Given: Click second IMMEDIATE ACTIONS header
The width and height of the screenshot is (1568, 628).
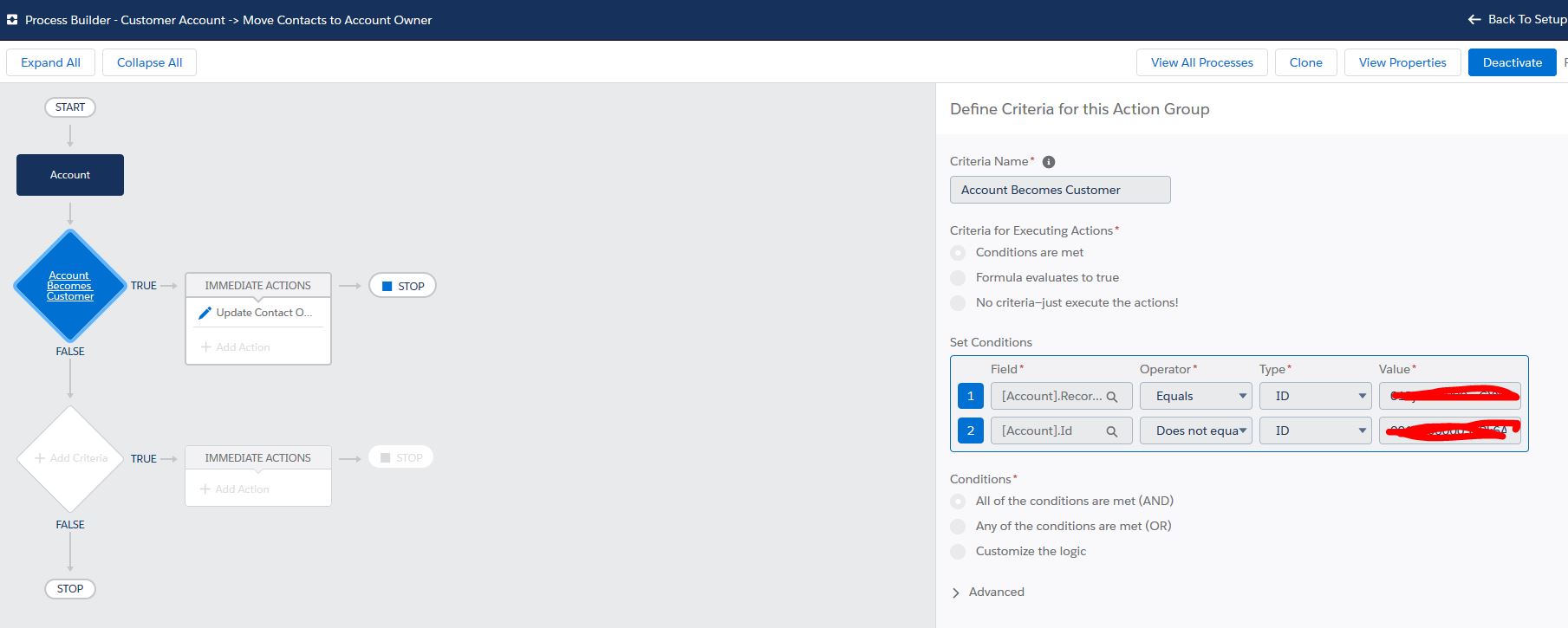Looking at the screenshot, I should [258, 457].
